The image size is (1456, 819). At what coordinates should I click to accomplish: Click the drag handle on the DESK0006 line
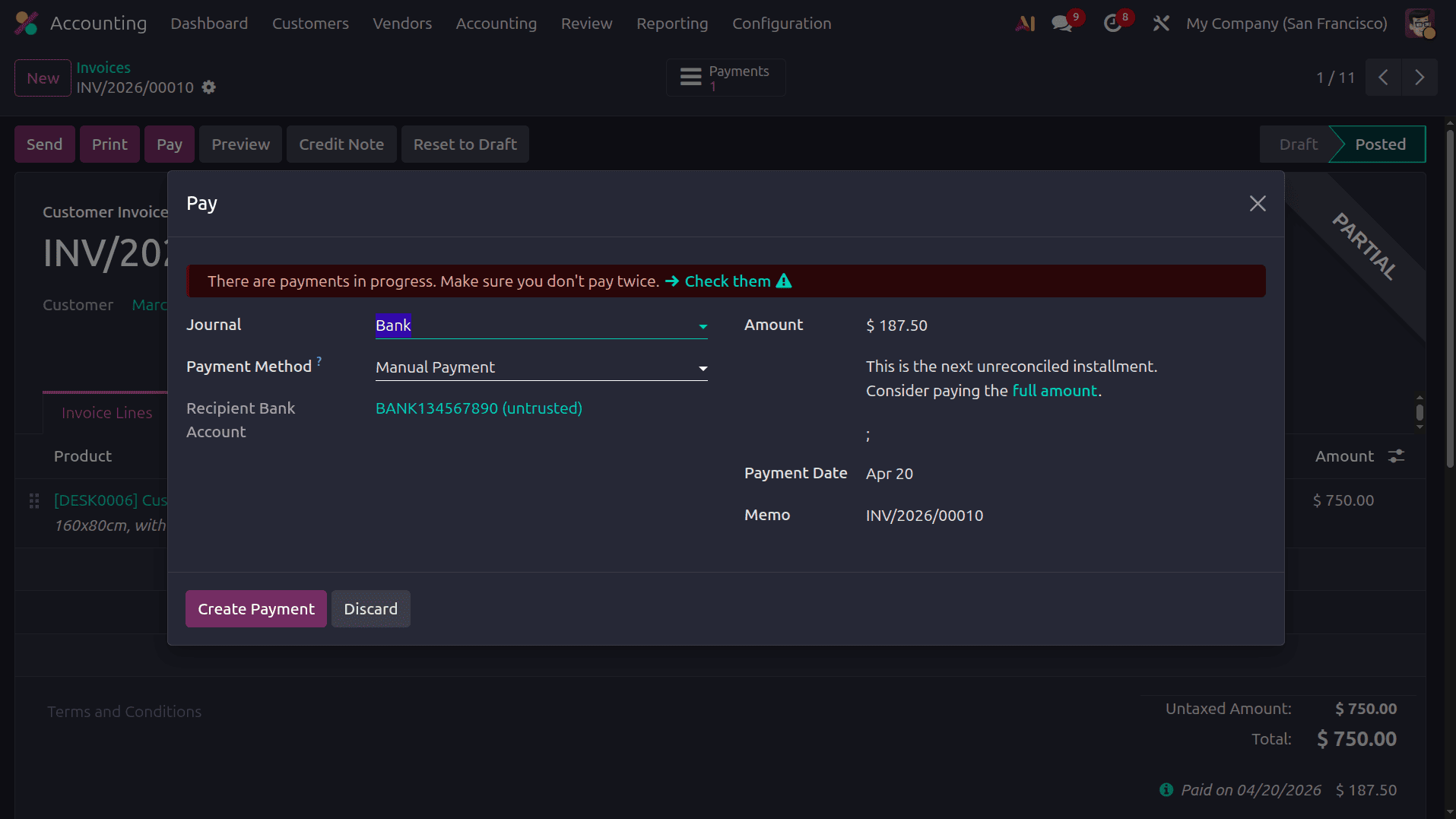point(33,501)
